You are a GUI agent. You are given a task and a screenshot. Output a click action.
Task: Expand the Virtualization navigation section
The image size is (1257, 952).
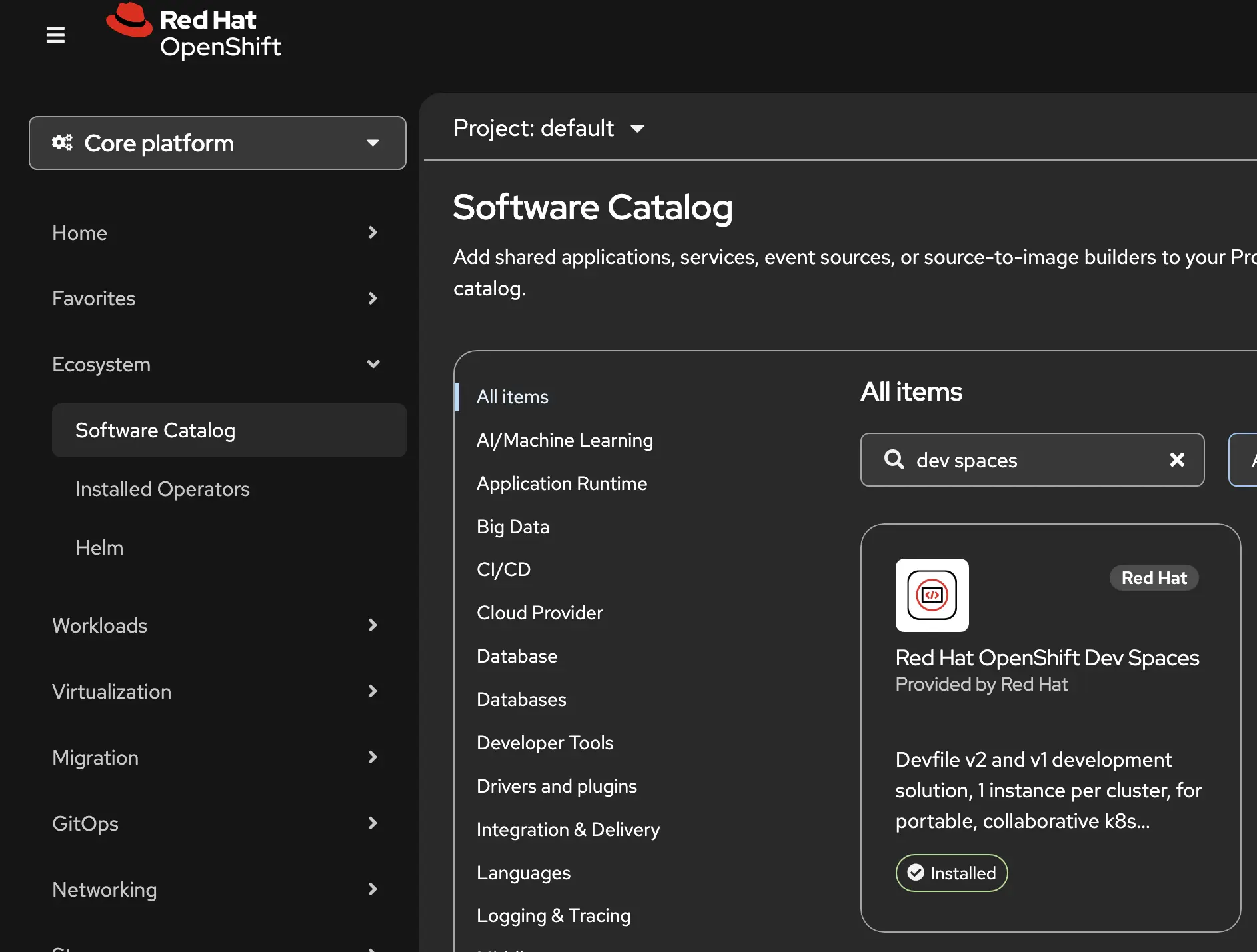(216, 691)
